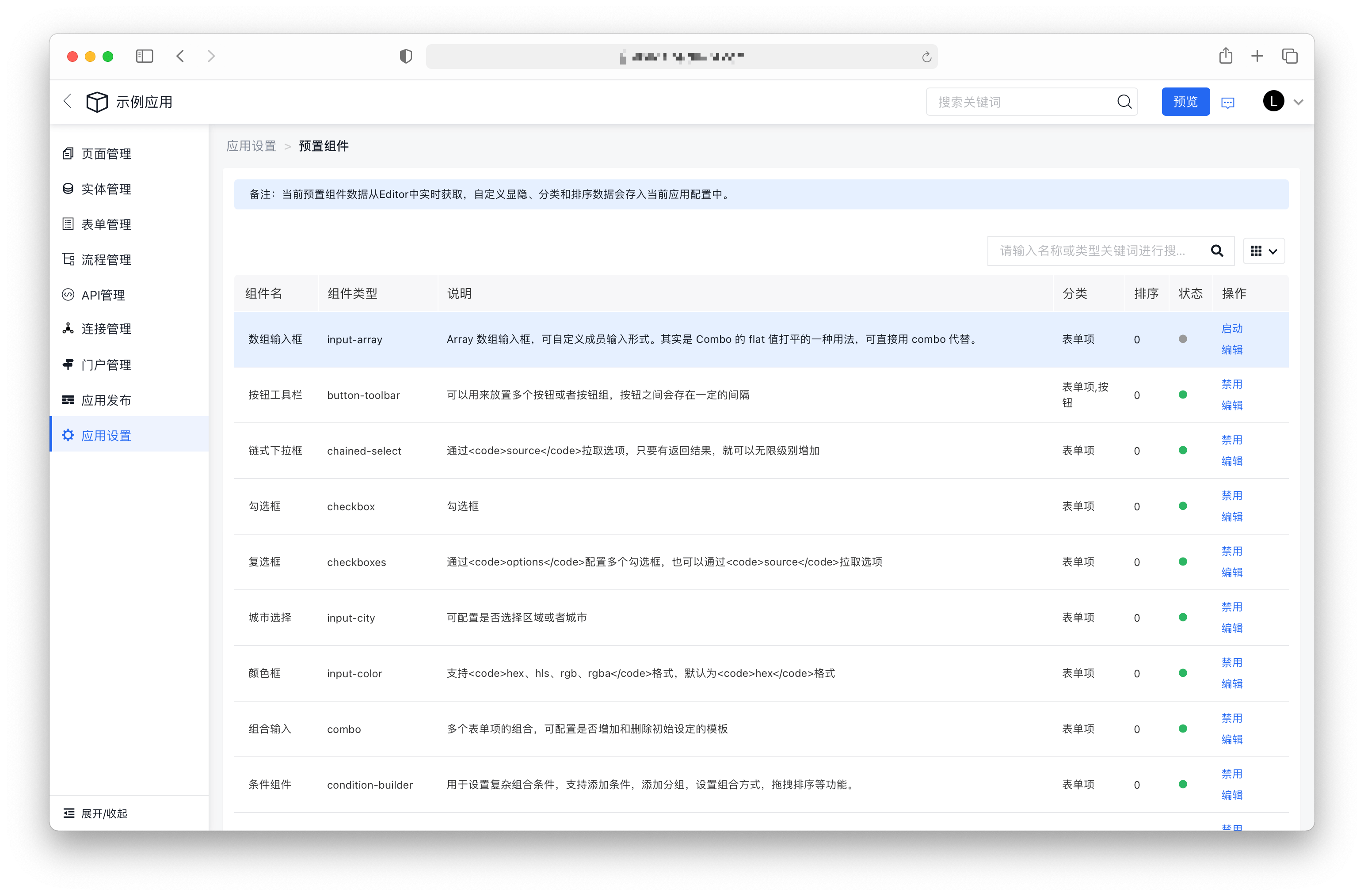
Task: Open 流程管理 menu item
Action: pos(128,259)
